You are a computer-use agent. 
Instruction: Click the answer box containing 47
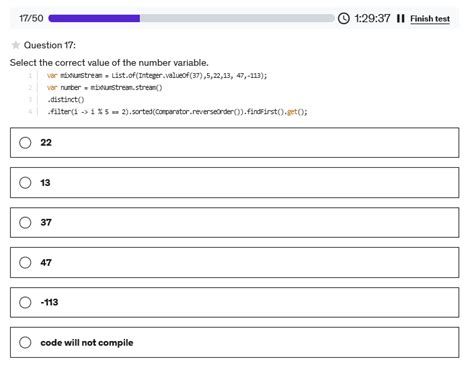tap(234, 262)
